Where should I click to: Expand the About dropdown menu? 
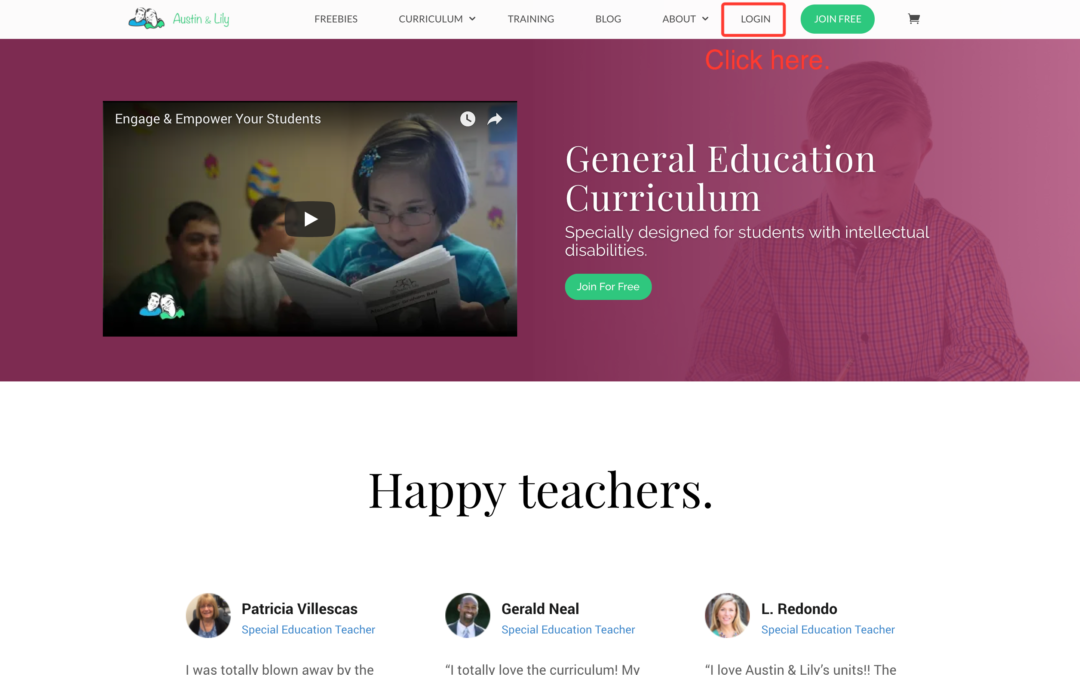tap(685, 19)
